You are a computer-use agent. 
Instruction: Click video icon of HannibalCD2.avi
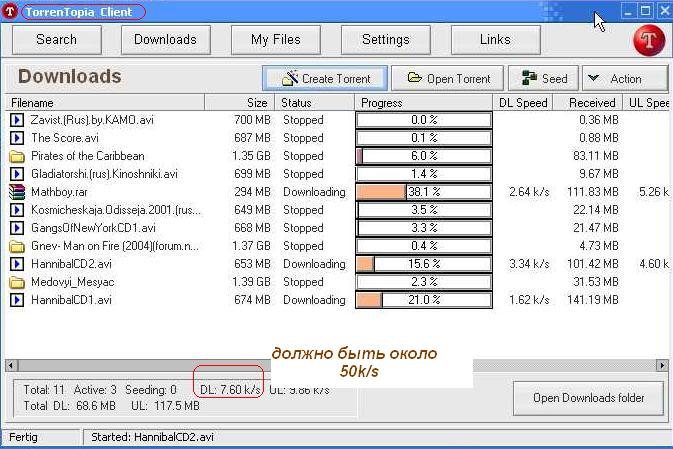pyautogui.click(x=17, y=264)
